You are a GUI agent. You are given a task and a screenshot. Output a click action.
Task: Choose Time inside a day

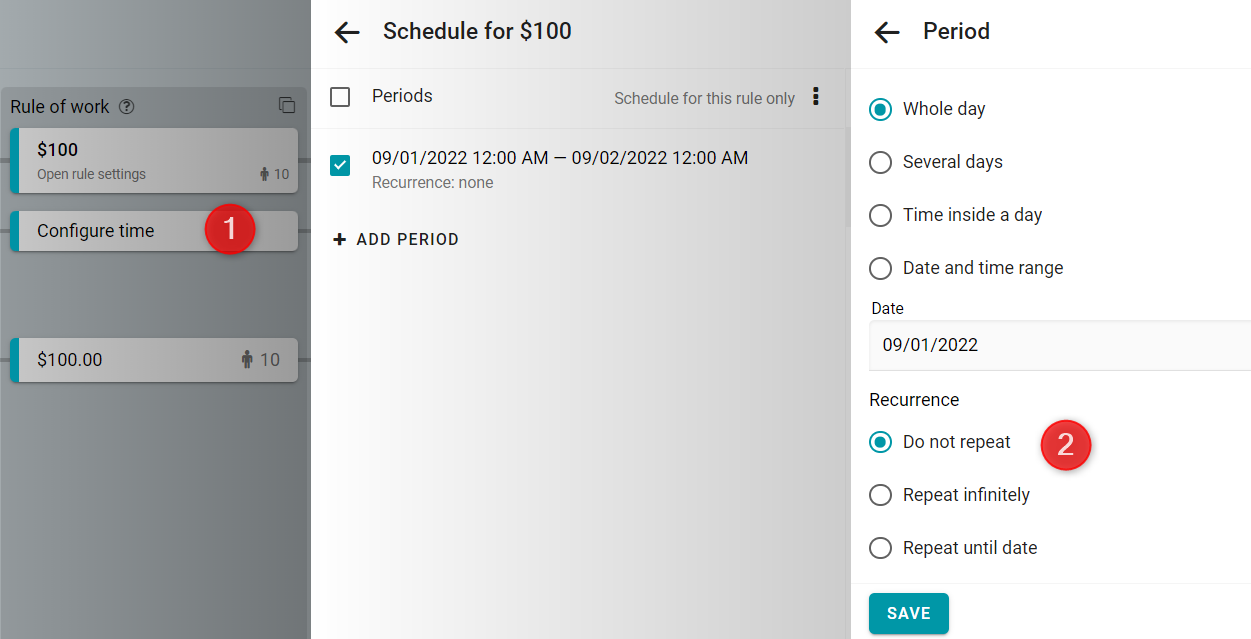point(880,215)
